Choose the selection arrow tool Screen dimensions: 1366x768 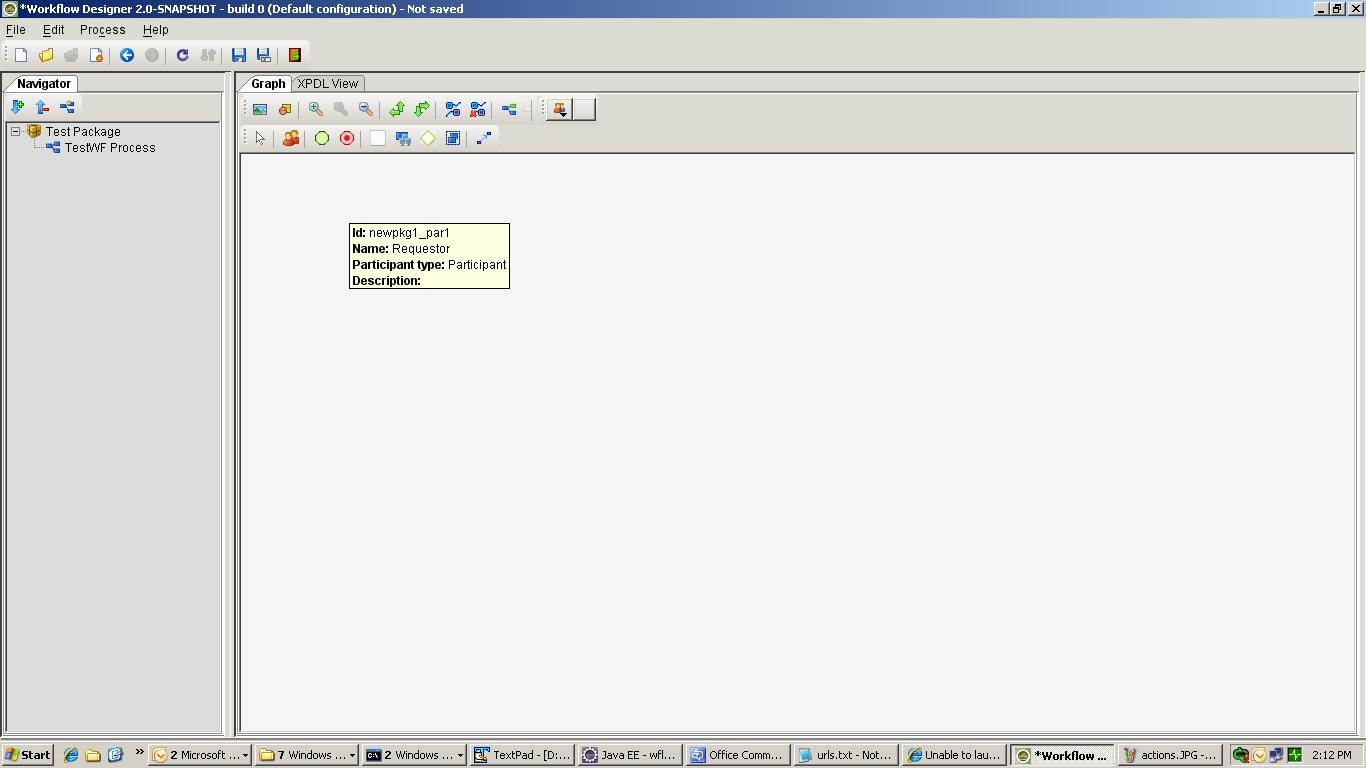point(260,138)
